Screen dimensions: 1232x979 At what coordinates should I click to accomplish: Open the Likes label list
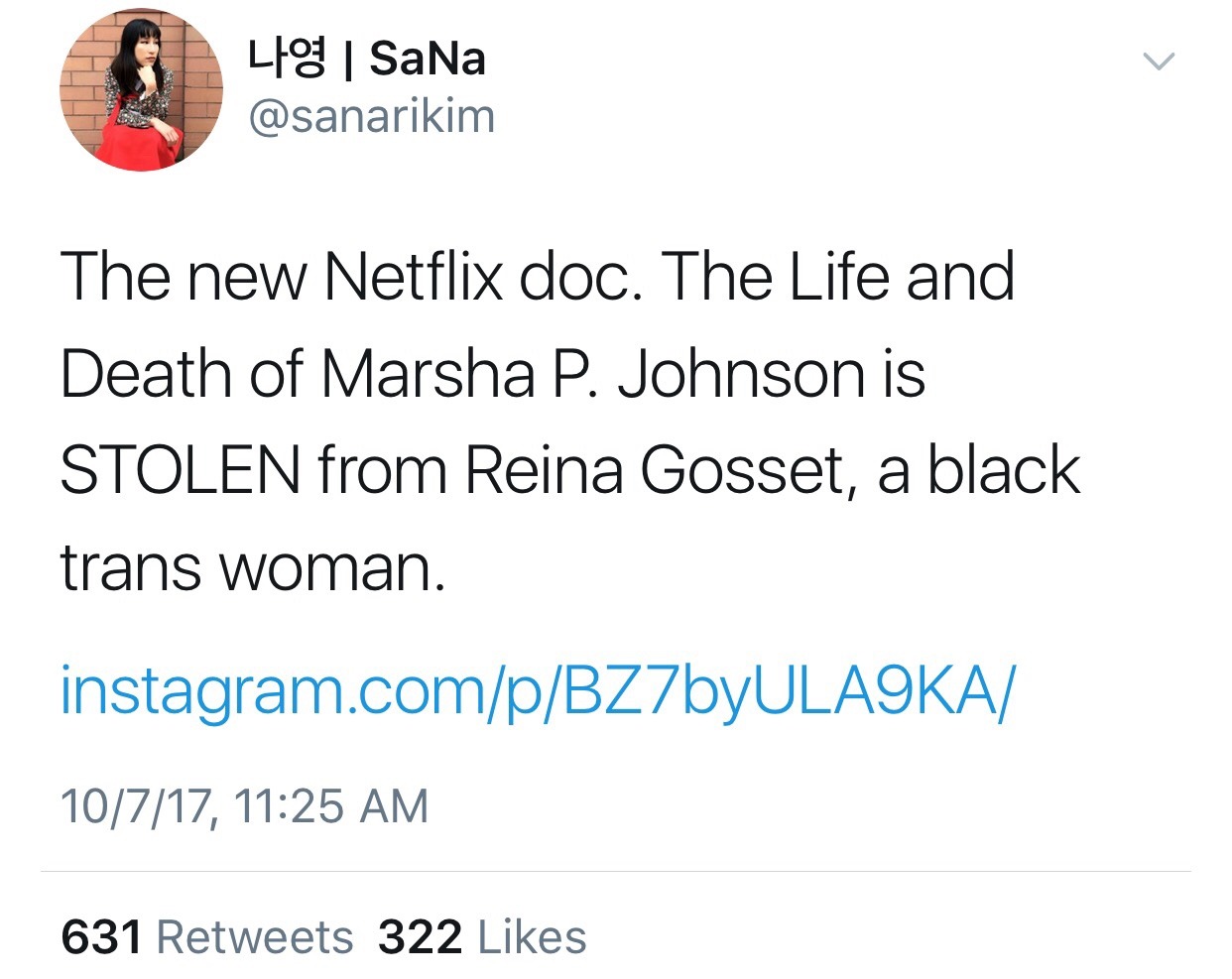(x=532, y=937)
